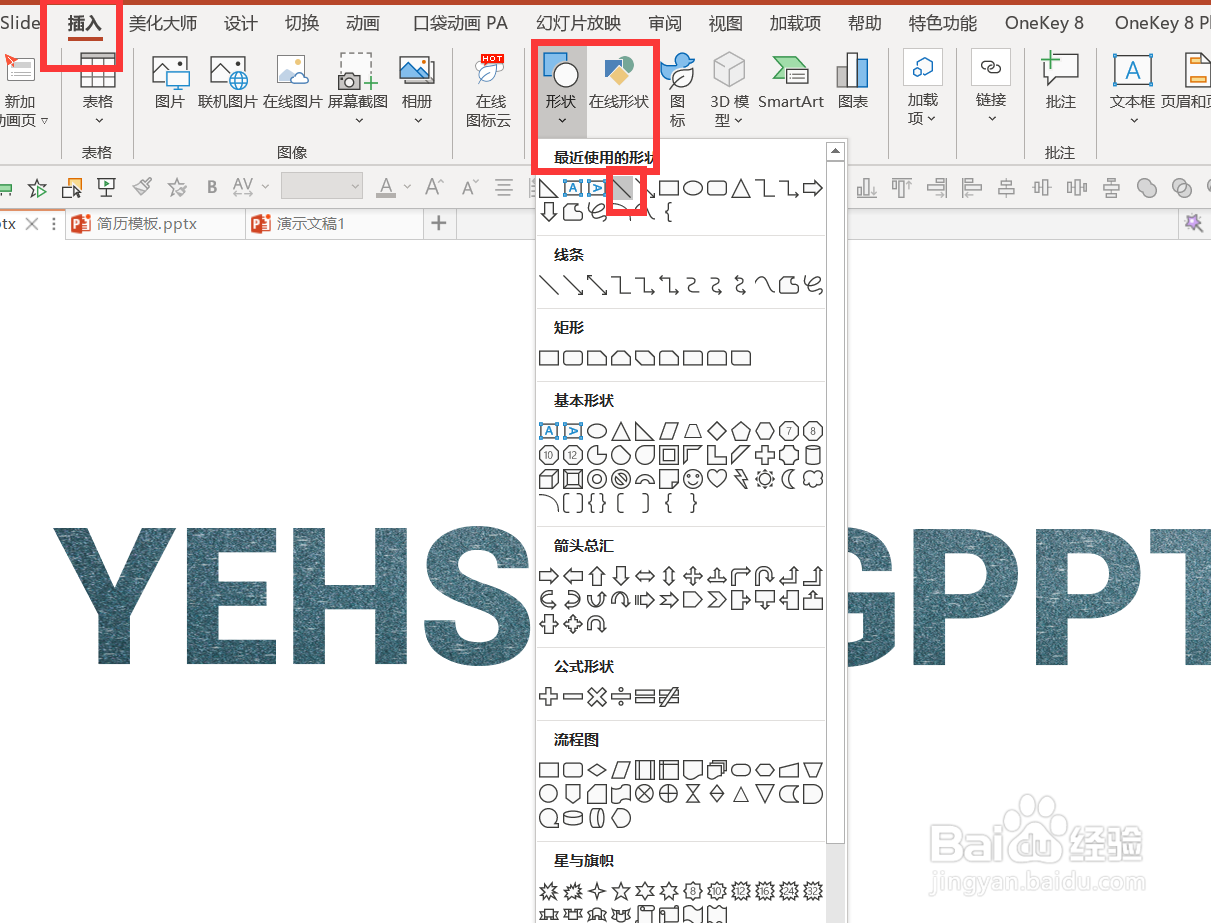The width and height of the screenshot is (1211, 923).
Task: Open Online Icon Cloud (在线图标云)
Action: tap(489, 90)
